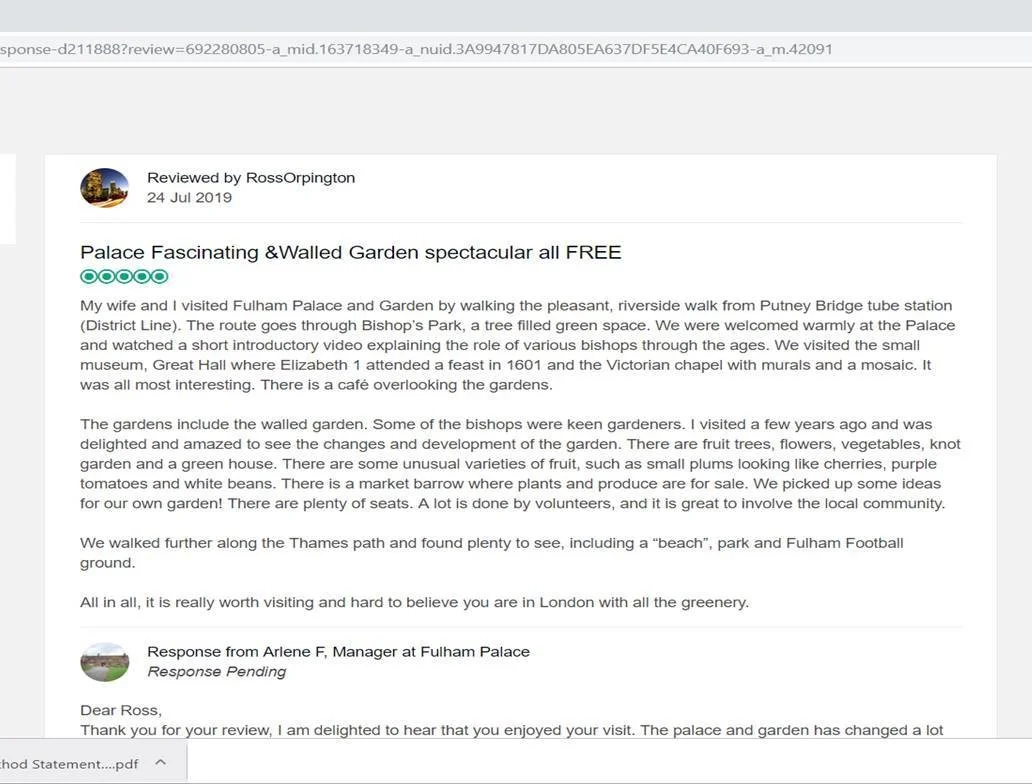Open RossOrpington's profile avatar
1032x784 pixels.
point(105,188)
